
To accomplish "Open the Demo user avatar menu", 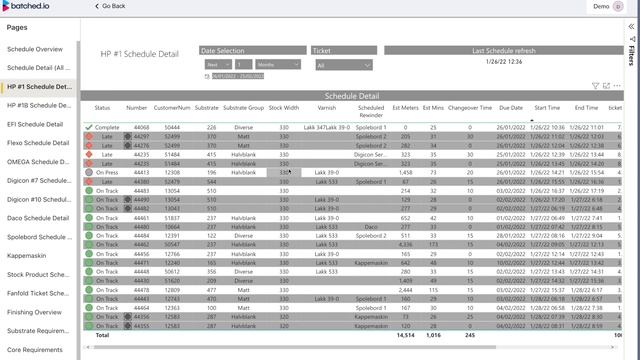I will 618,7.
